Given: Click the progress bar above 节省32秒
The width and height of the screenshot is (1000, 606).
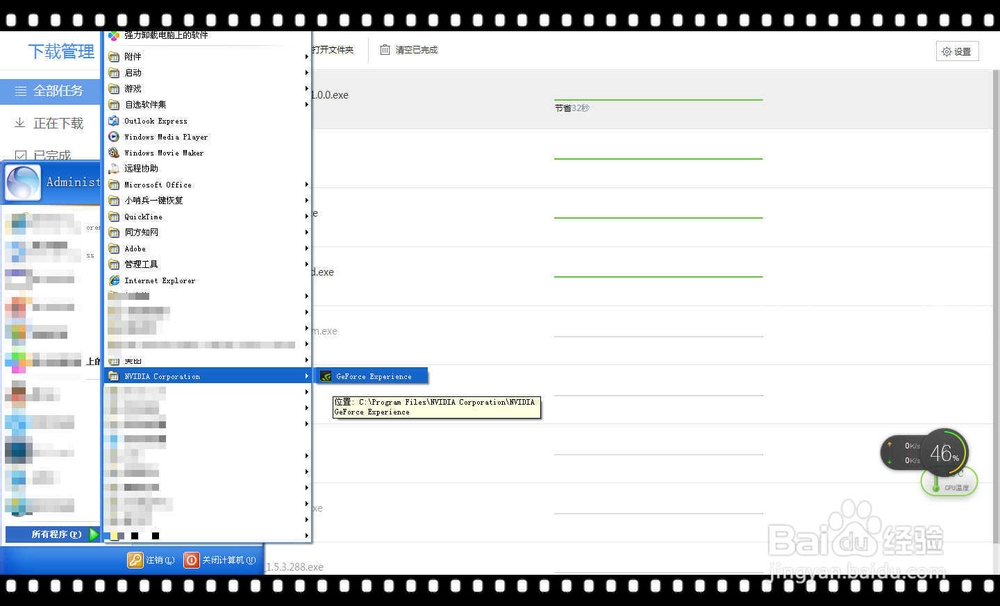Looking at the screenshot, I should 658,100.
